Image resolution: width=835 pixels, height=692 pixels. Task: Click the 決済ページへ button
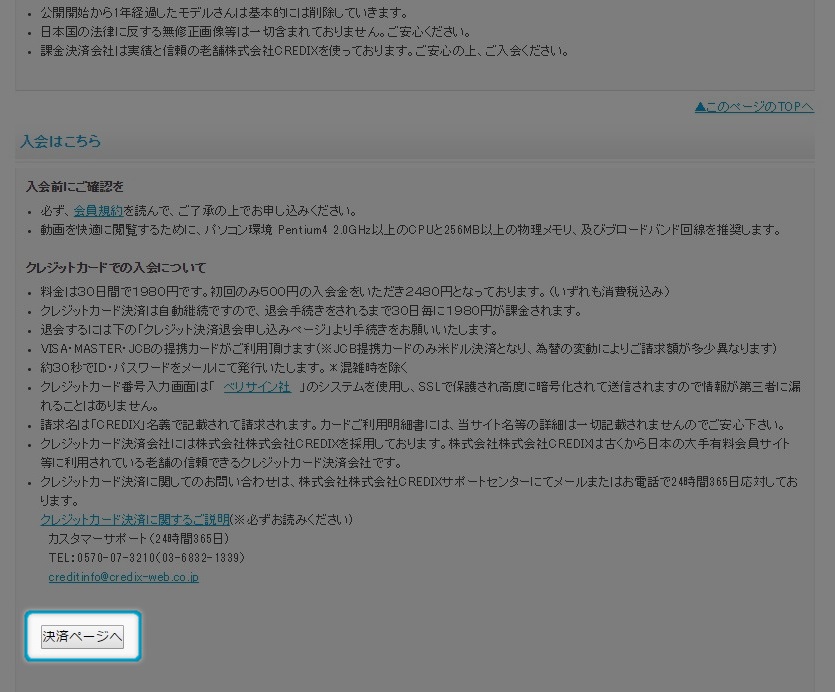point(82,637)
